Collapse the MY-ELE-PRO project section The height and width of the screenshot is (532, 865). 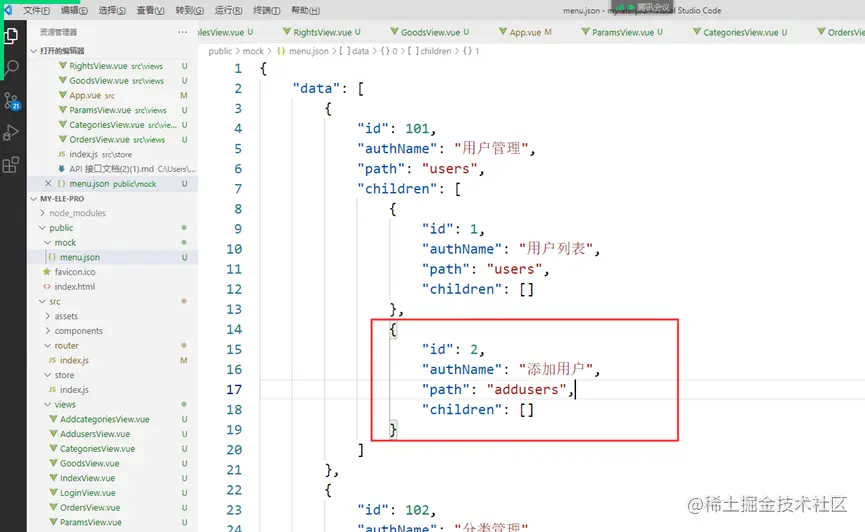[x=62, y=199]
